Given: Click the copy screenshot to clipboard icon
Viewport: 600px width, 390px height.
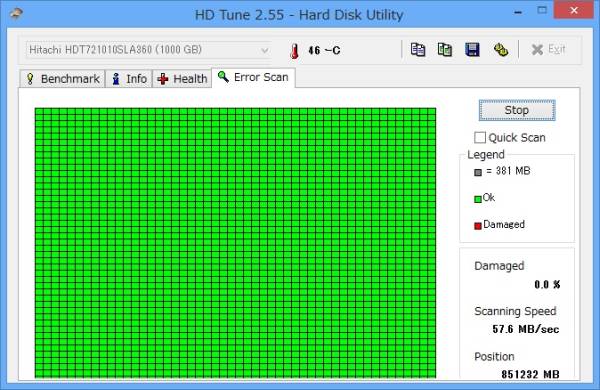Looking at the screenshot, I should coord(445,50).
